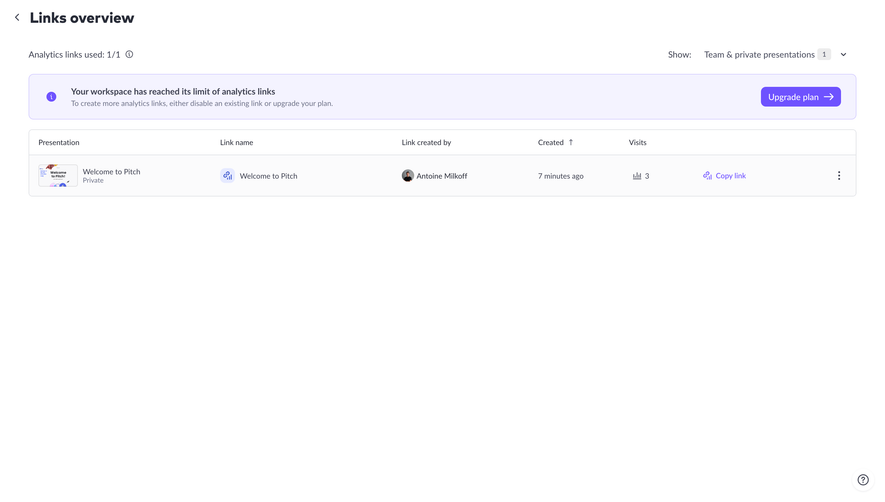Image resolution: width=885 pixels, height=502 pixels.
Task: Select the Welcome to Pitch link name
Action: tap(268, 176)
